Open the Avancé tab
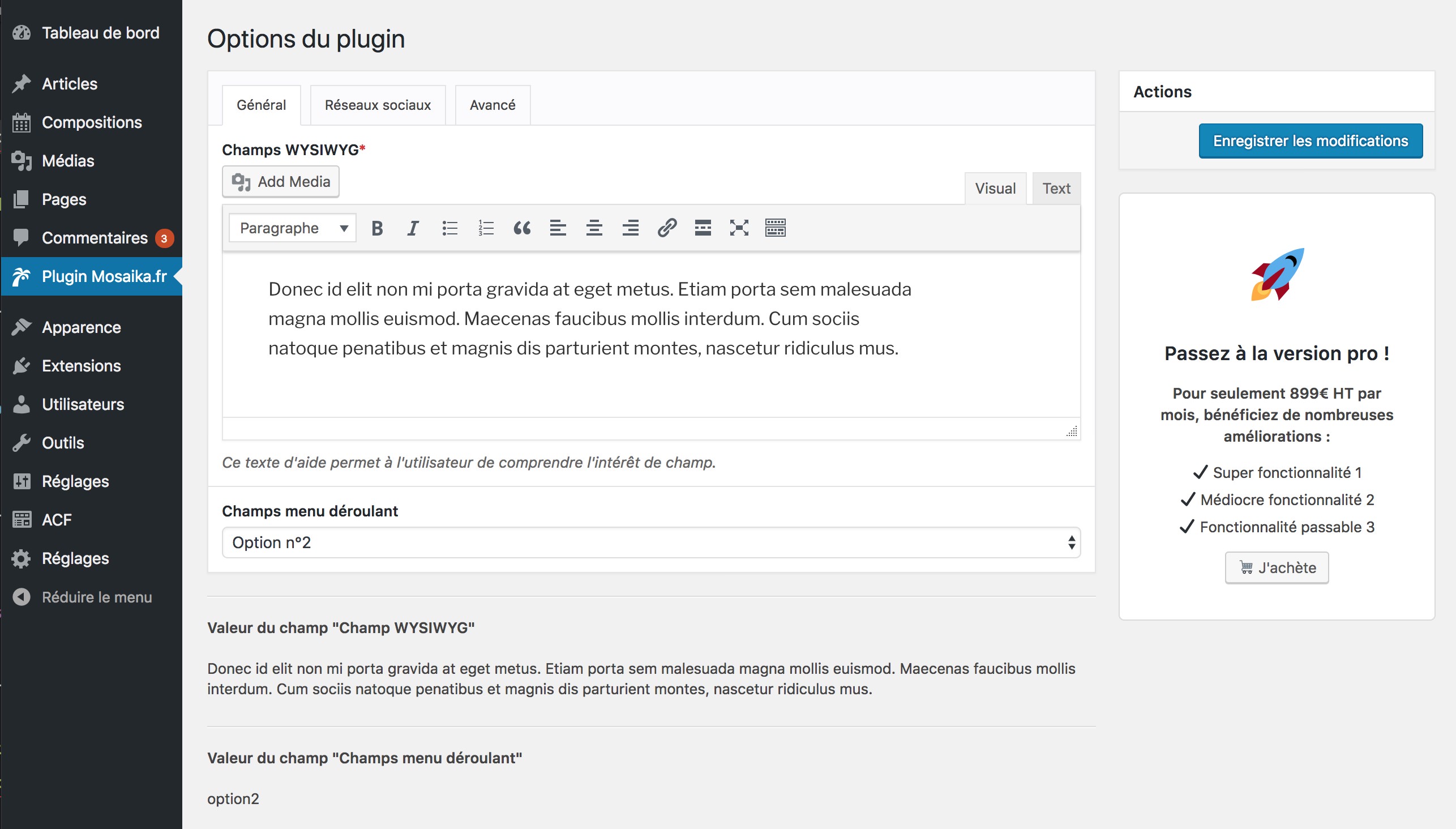 pos(493,105)
